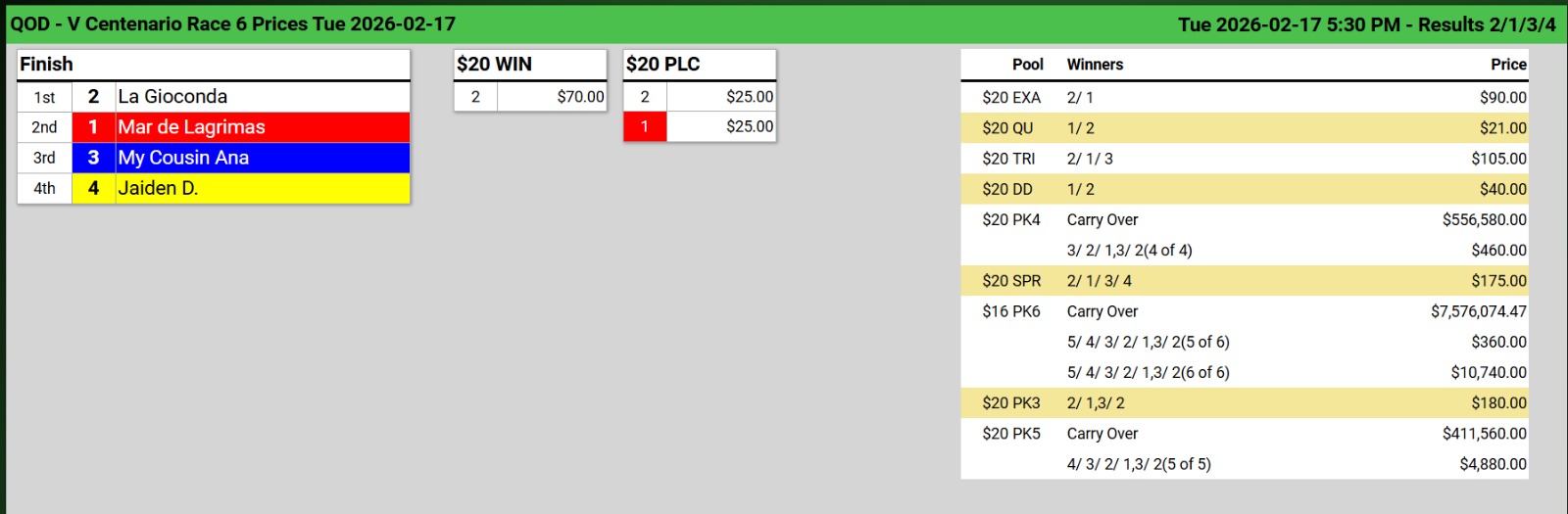This screenshot has height=514, width=1568.
Task: Click the $20 TRI price $105.00
Action: click(x=1498, y=159)
